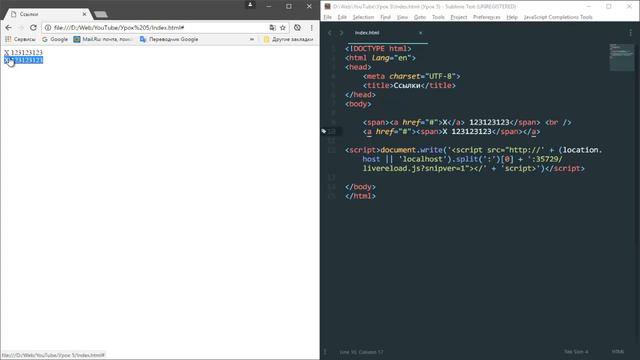This screenshot has height=360, width=640.
Task: Open the View menu in Sublime Text
Action: click(x=402, y=17)
